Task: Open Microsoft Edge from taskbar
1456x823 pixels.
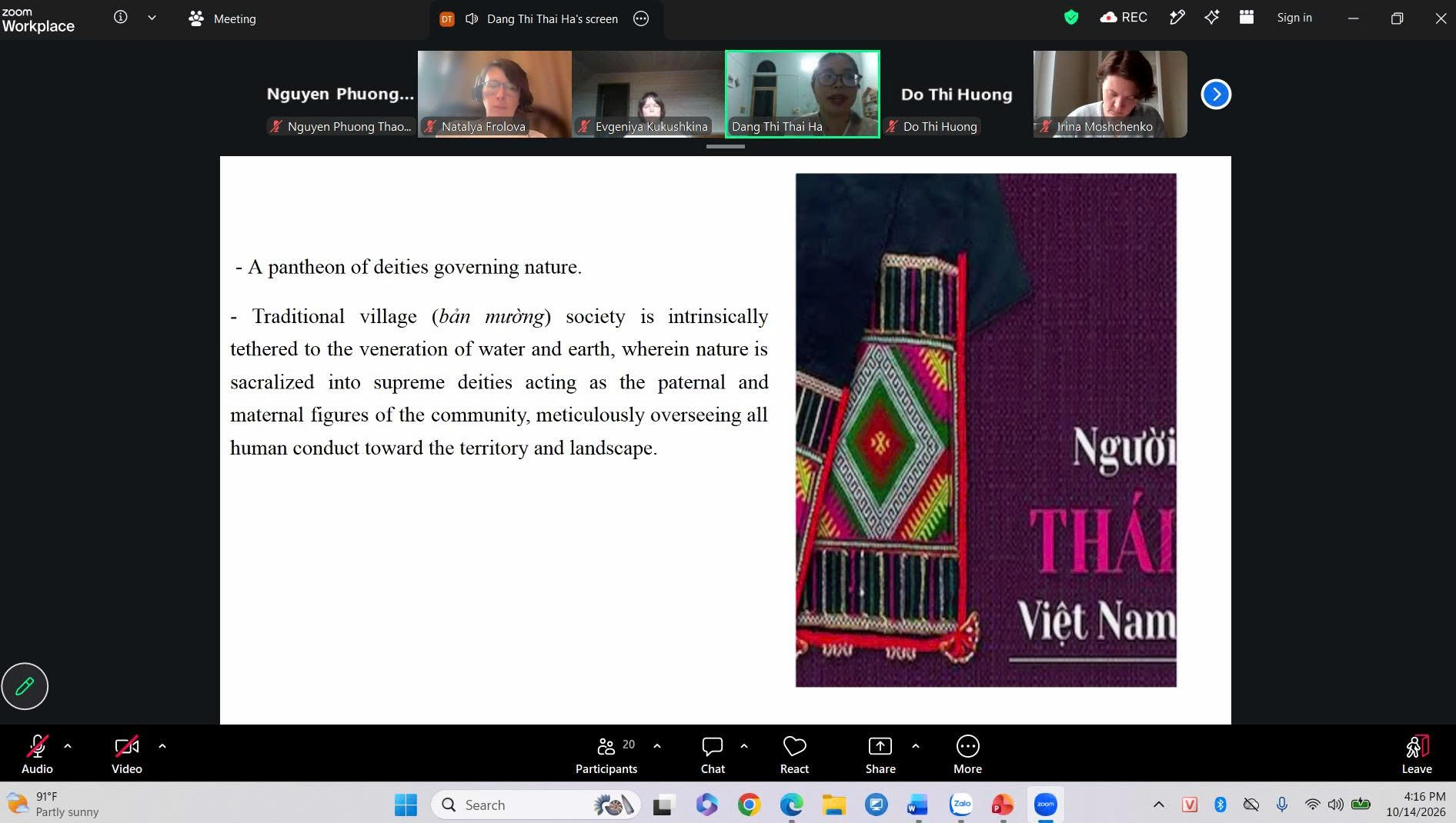Action: click(792, 805)
